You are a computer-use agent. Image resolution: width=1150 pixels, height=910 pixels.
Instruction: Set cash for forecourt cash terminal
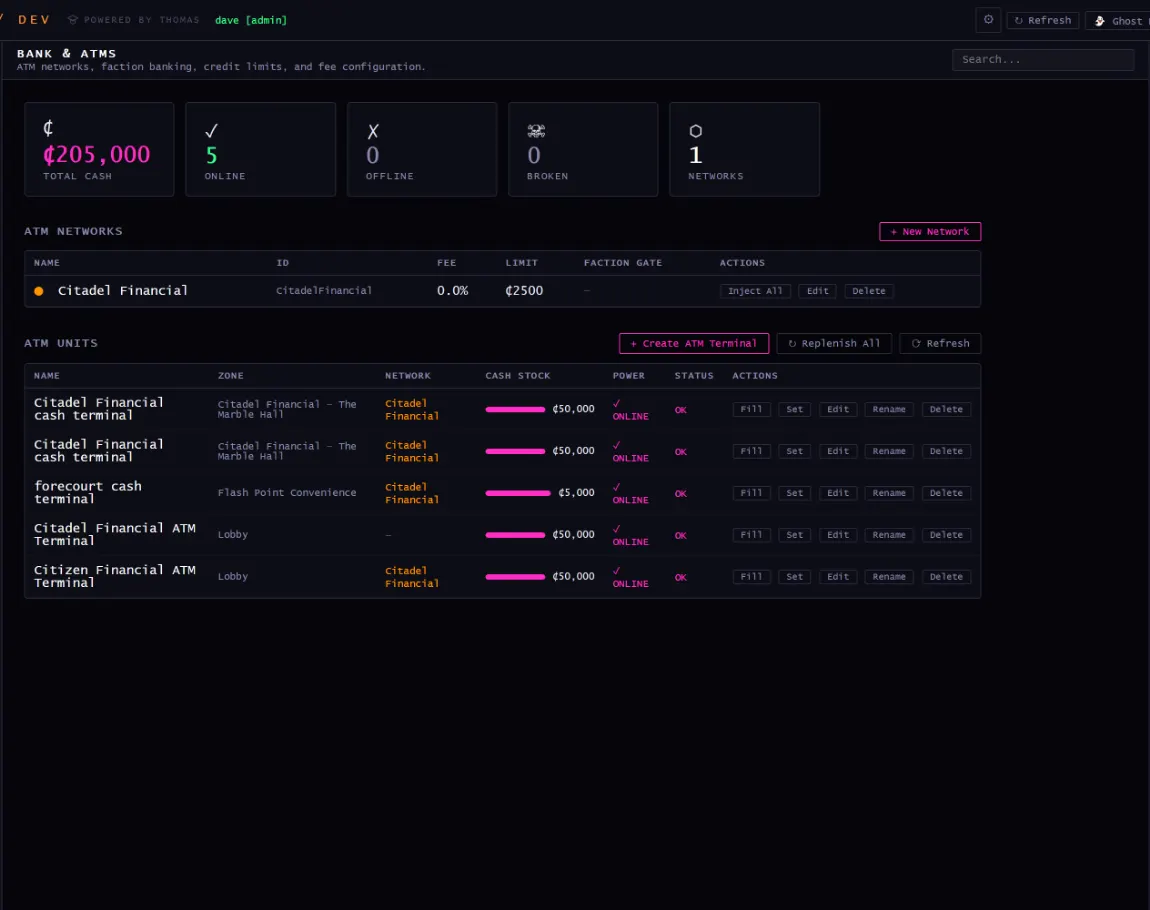794,493
